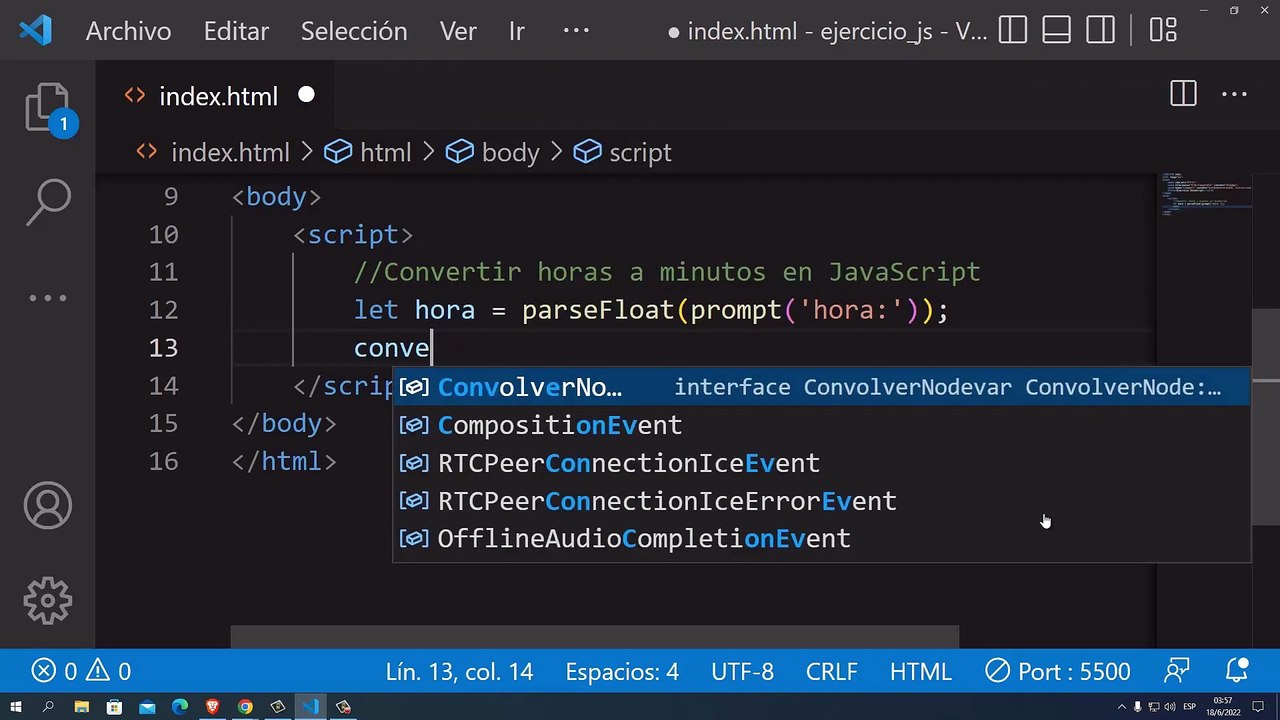
Task: Open Mail app from taskbar
Action: pos(147,707)
